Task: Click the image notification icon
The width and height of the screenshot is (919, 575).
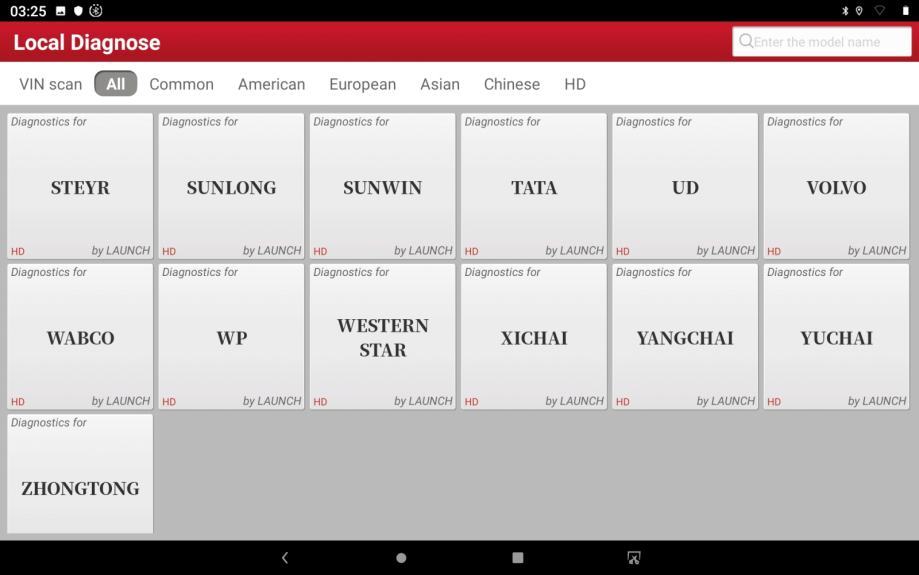Action: point(60,11)
